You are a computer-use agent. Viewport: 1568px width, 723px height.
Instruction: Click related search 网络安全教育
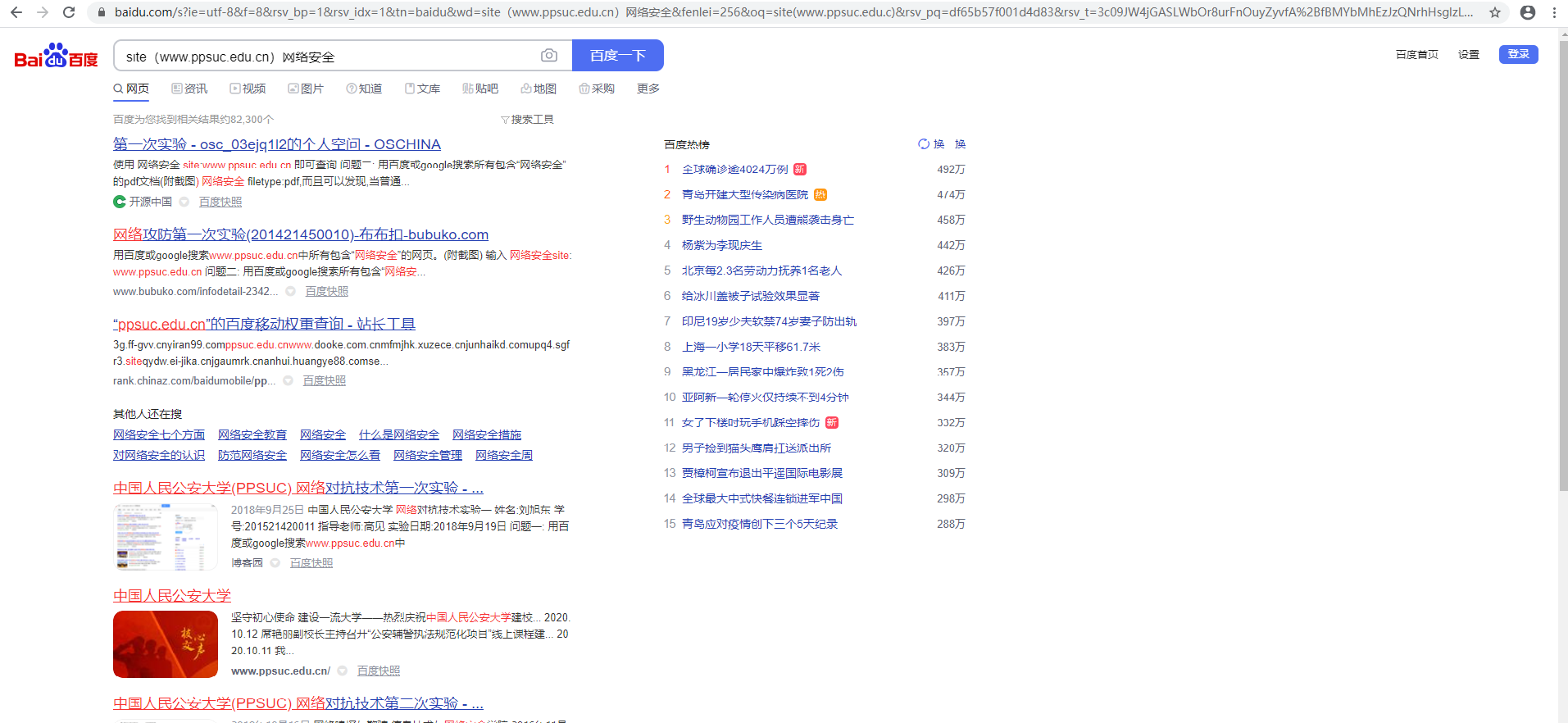(x=252, y=434)
